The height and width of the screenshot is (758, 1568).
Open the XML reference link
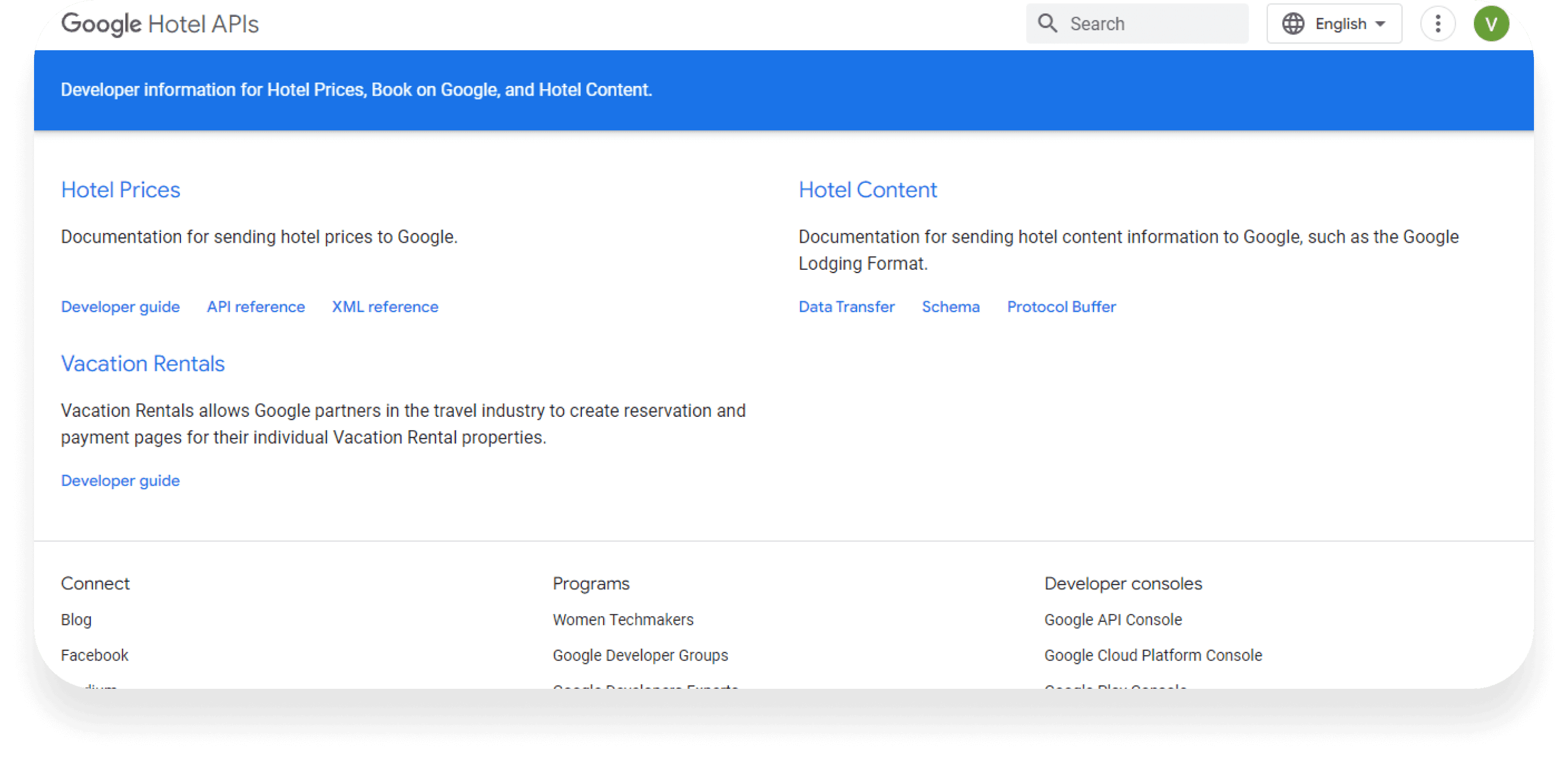coord(385,307)
